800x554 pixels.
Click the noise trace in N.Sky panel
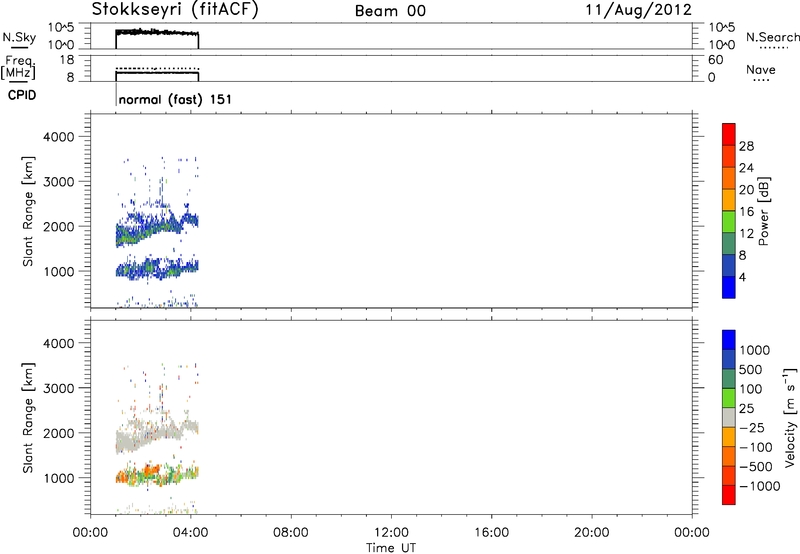[x=157, y=32]
